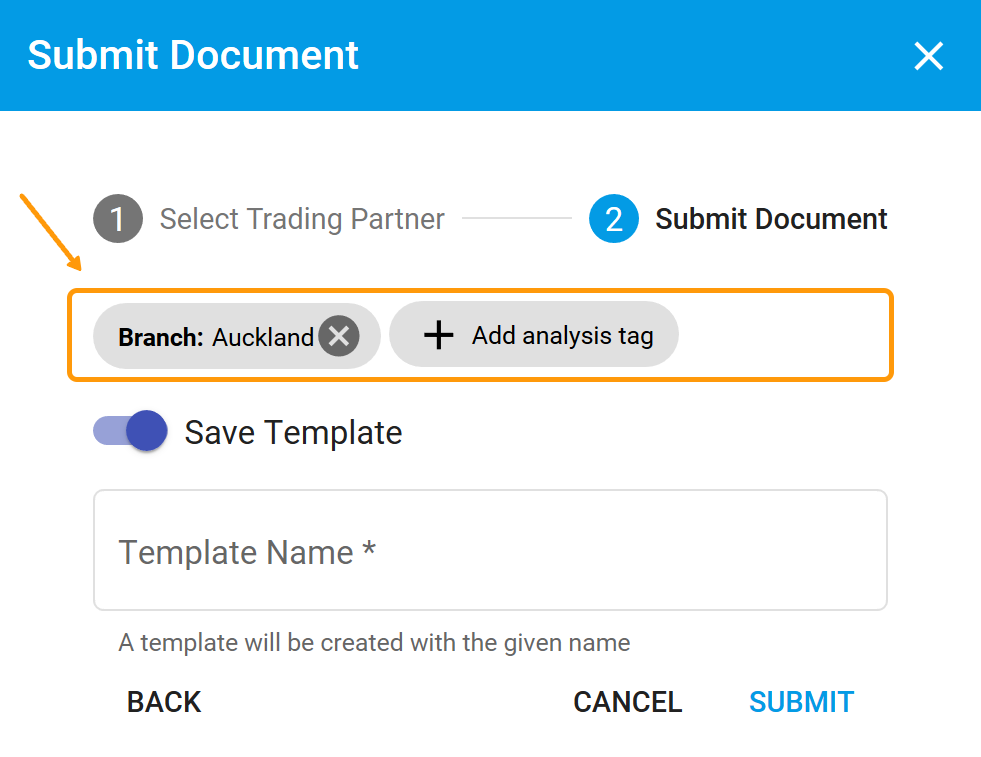Click the circled 1 beside Select Trading Partner
The image size is (981, 757).
(117, 218)
